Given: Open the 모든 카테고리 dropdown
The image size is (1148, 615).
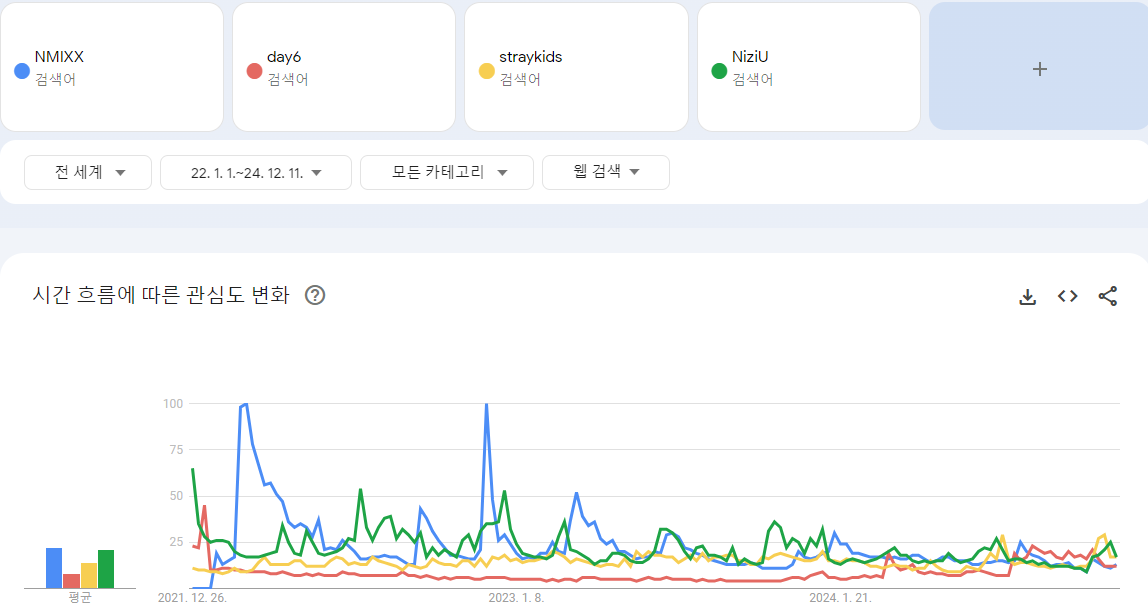Looking at the screenshot, I should click(447, 173).
